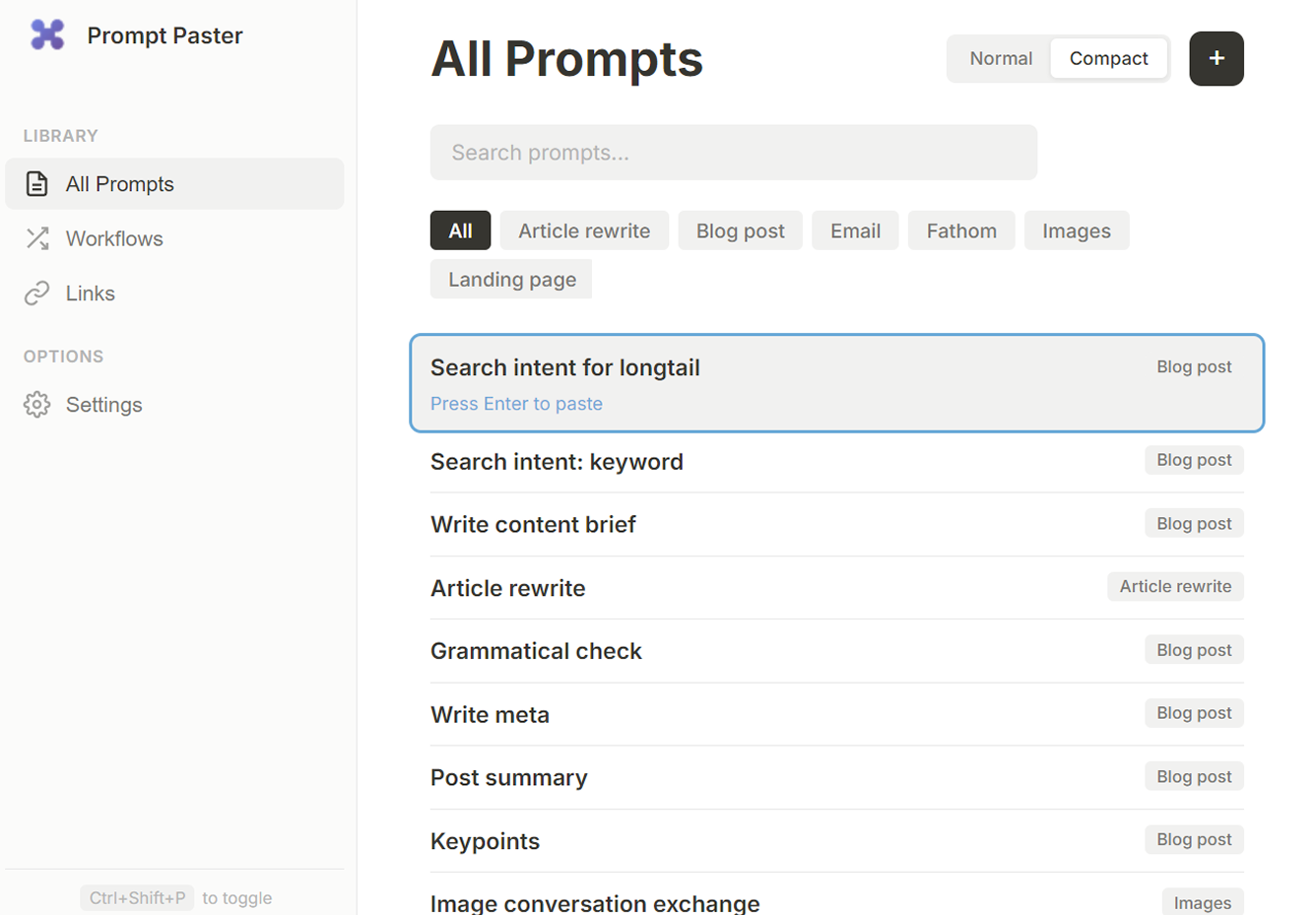The image size is (1316, 915).
Task: Click the Prompt Paster logo icon
Action: 46,34
